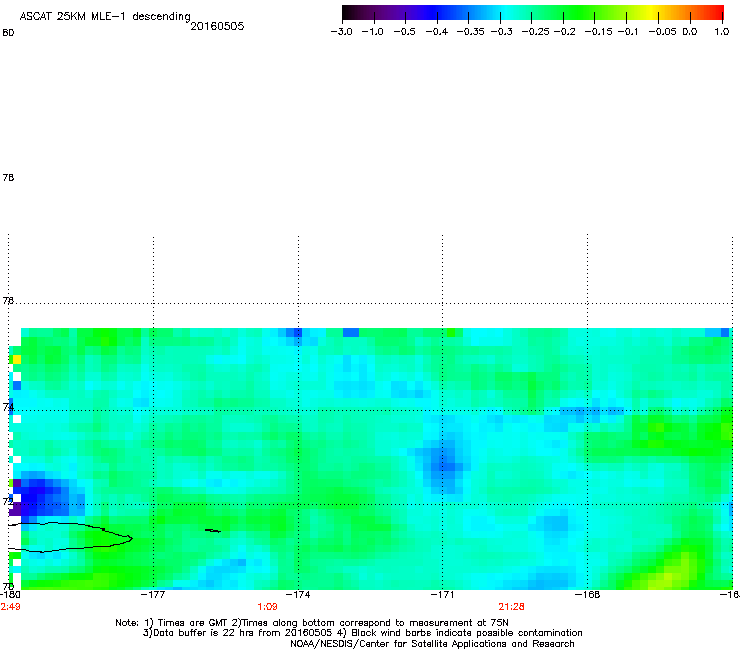Click the -0.1 color scale label
This screenshot has width=740, height=650.
click(x=628, y=32)
